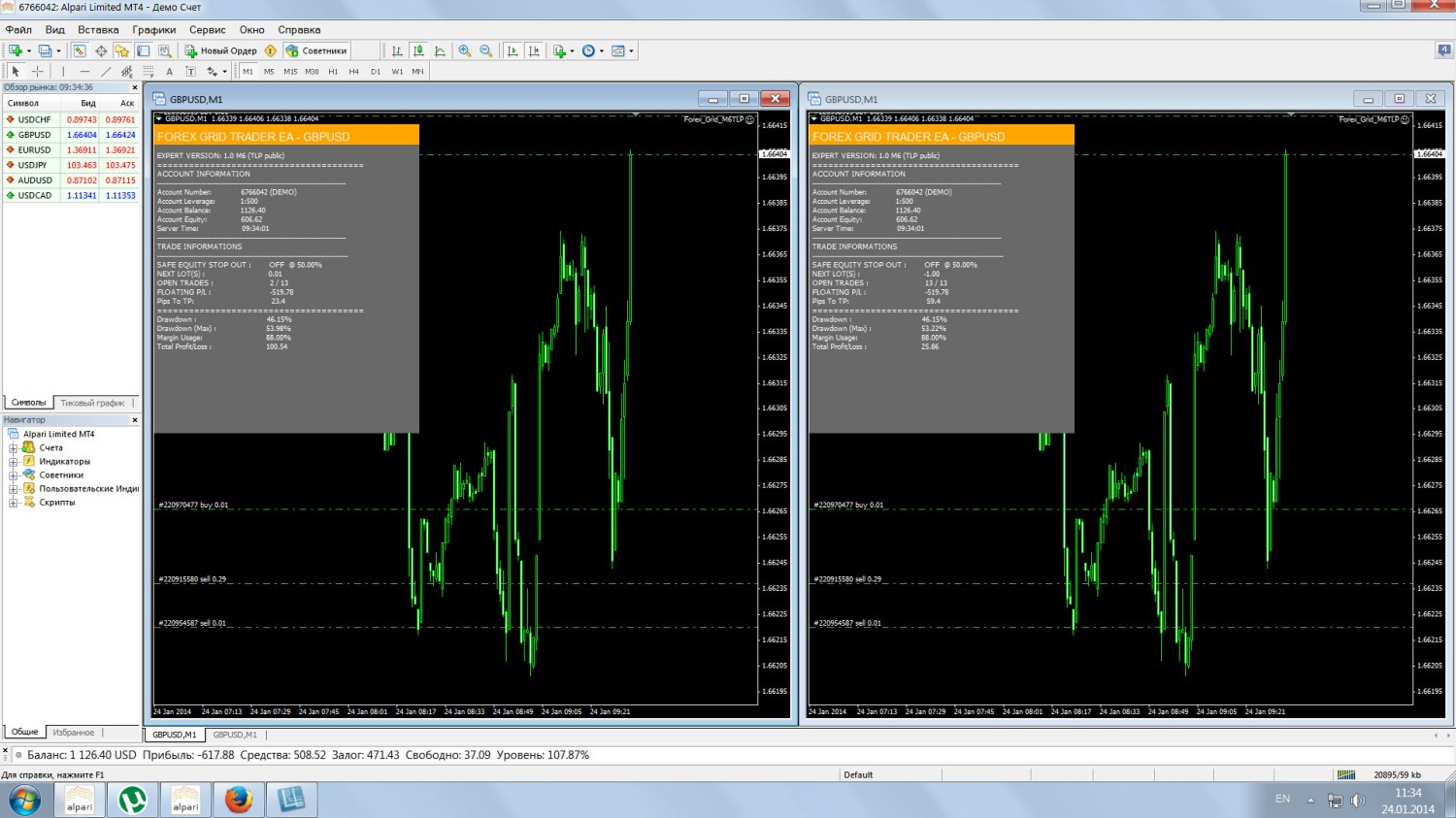Screen dimensions: 1456x818
Task: Switch chart to candlesticks mode
Action: [418, 50]
